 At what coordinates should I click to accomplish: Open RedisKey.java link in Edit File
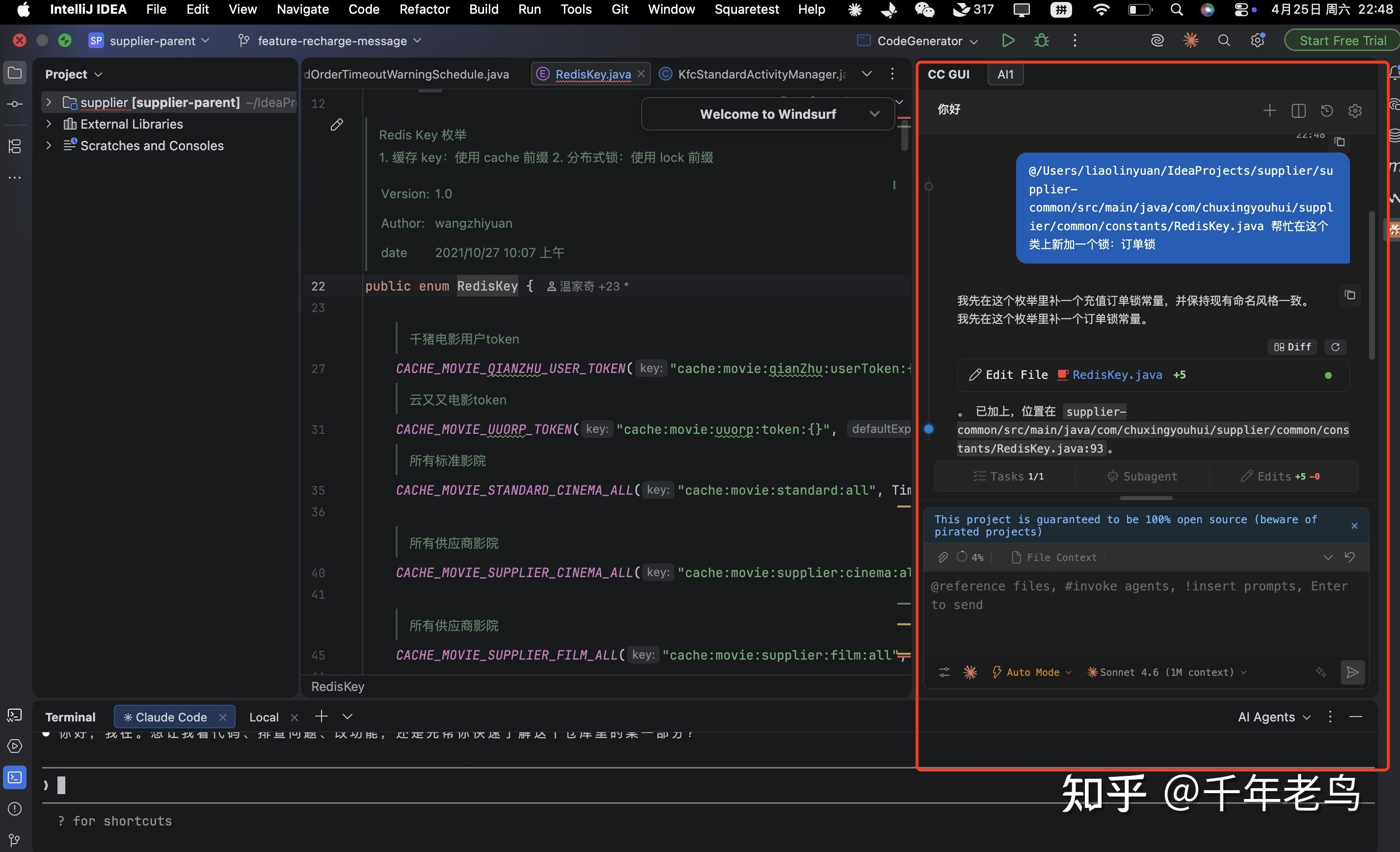point(1117,375)
